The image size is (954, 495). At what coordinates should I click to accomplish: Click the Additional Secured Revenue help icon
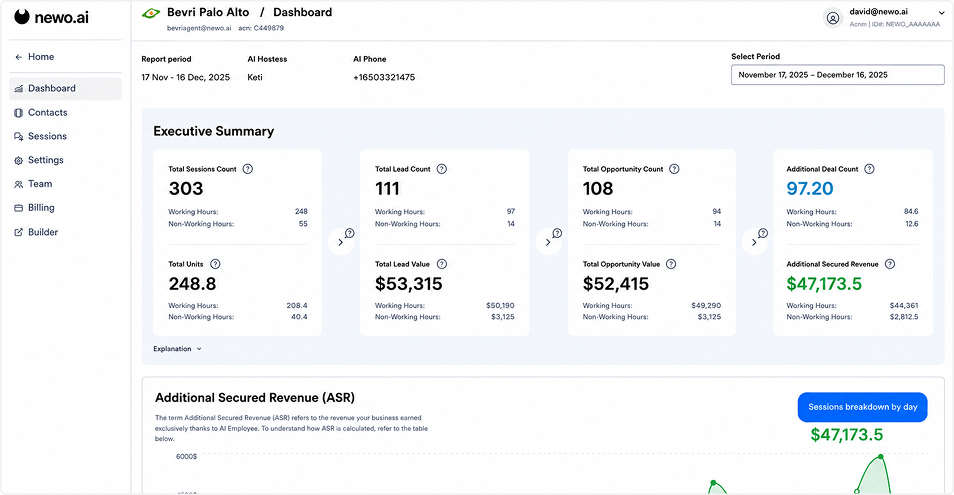(890, 264)
